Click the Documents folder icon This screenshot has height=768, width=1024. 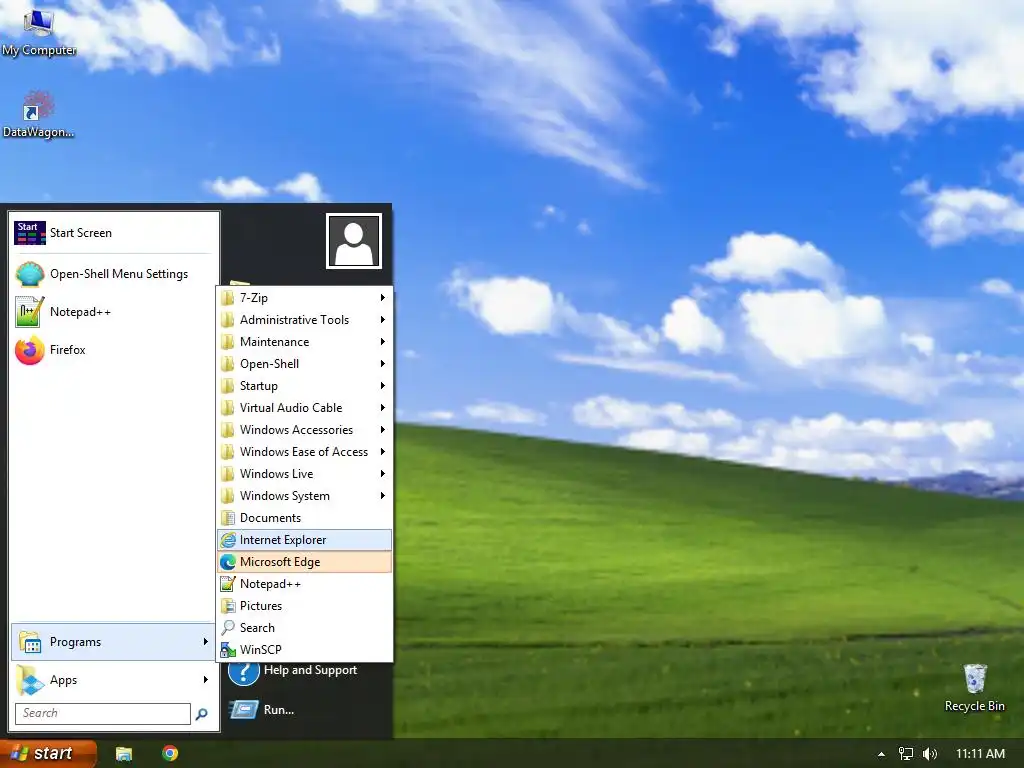pos(228,518)
